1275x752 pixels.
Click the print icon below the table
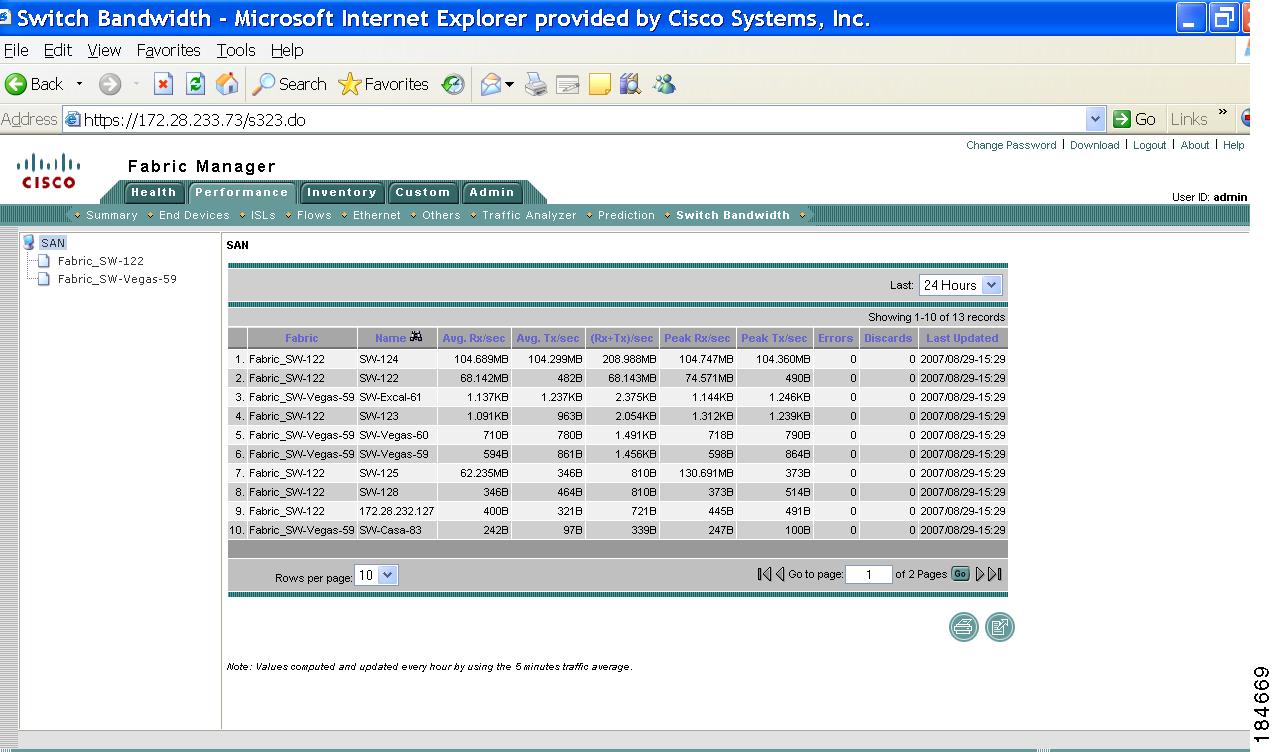coord(963,627)
